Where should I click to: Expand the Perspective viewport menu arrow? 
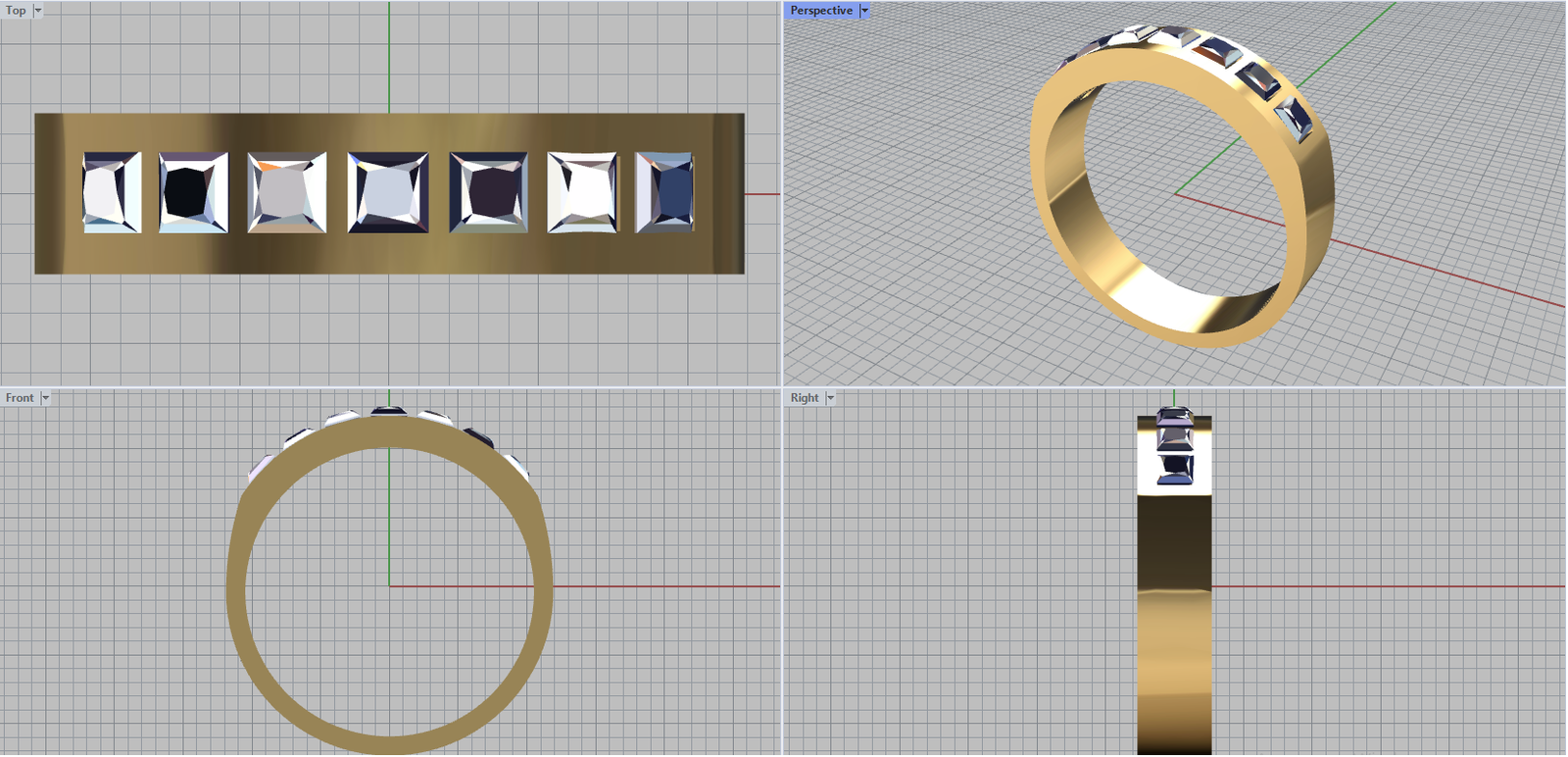864,11
